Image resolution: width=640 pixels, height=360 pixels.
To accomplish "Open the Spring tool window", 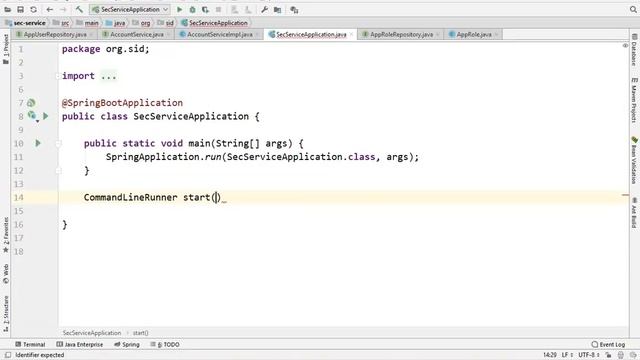I will [x=127, y=344].
